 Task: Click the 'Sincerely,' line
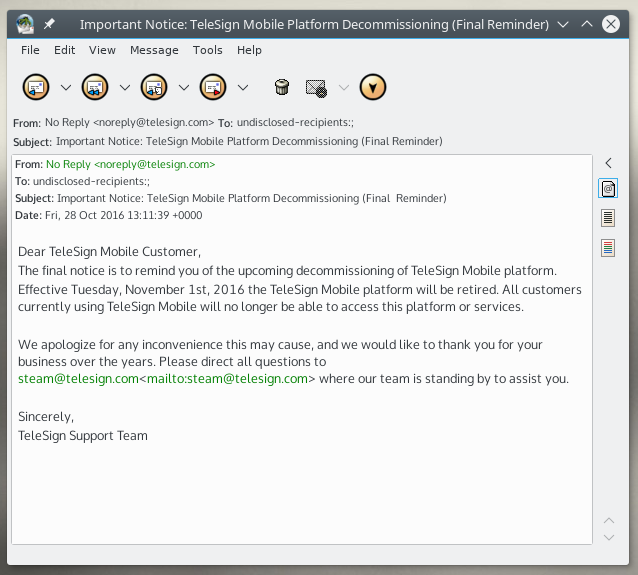(46, 417)
